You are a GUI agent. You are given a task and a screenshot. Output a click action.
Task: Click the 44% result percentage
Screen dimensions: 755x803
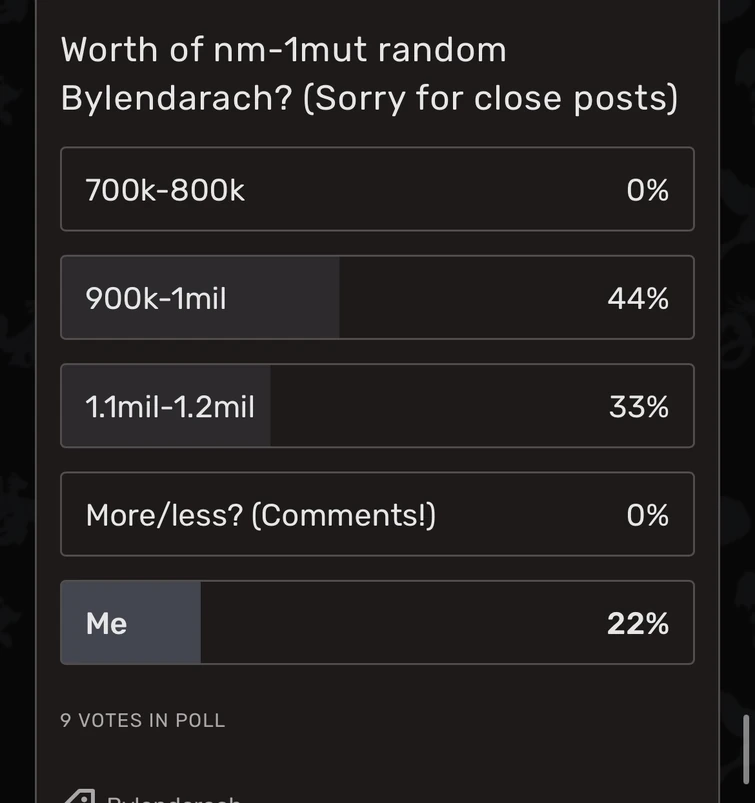click(x=637, y=298)
